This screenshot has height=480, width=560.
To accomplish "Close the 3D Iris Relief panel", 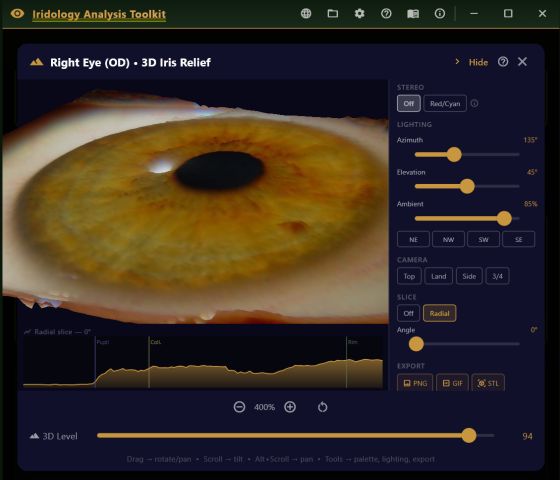I will click(x=522, y=62).
